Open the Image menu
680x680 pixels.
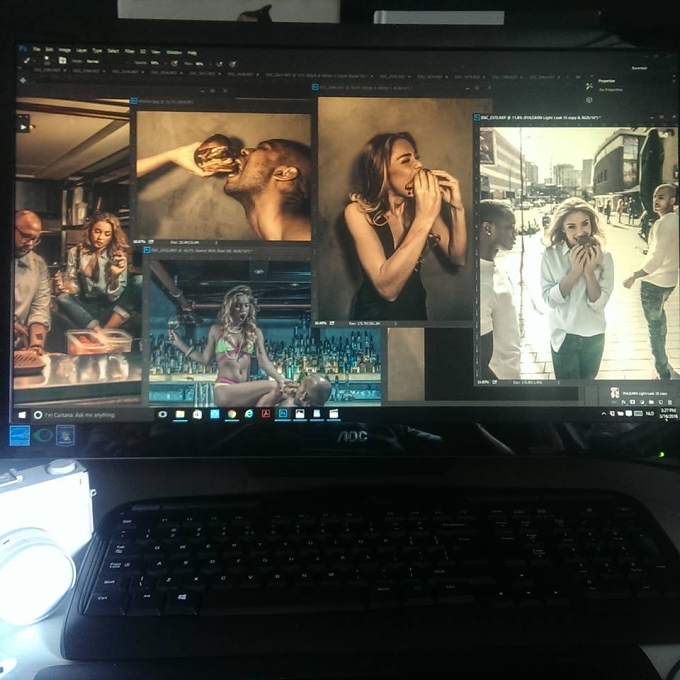coord(65,50)
